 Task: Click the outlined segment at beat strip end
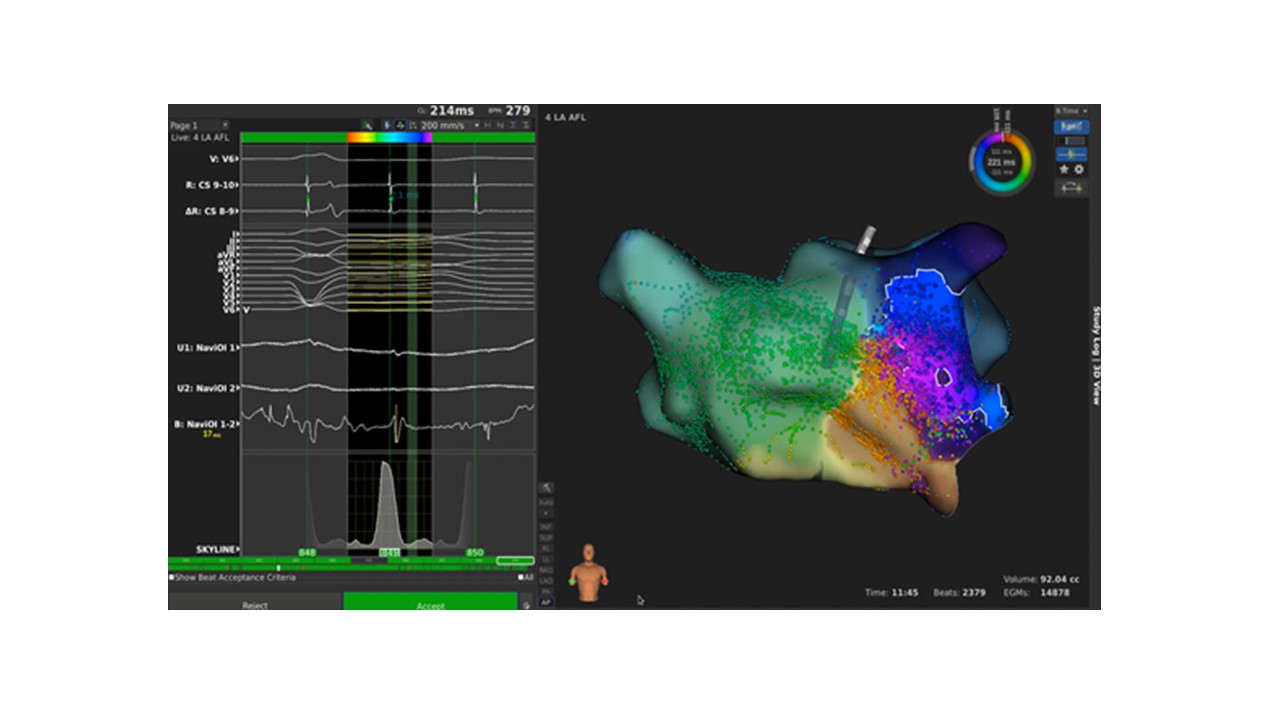tap(513, 561)
